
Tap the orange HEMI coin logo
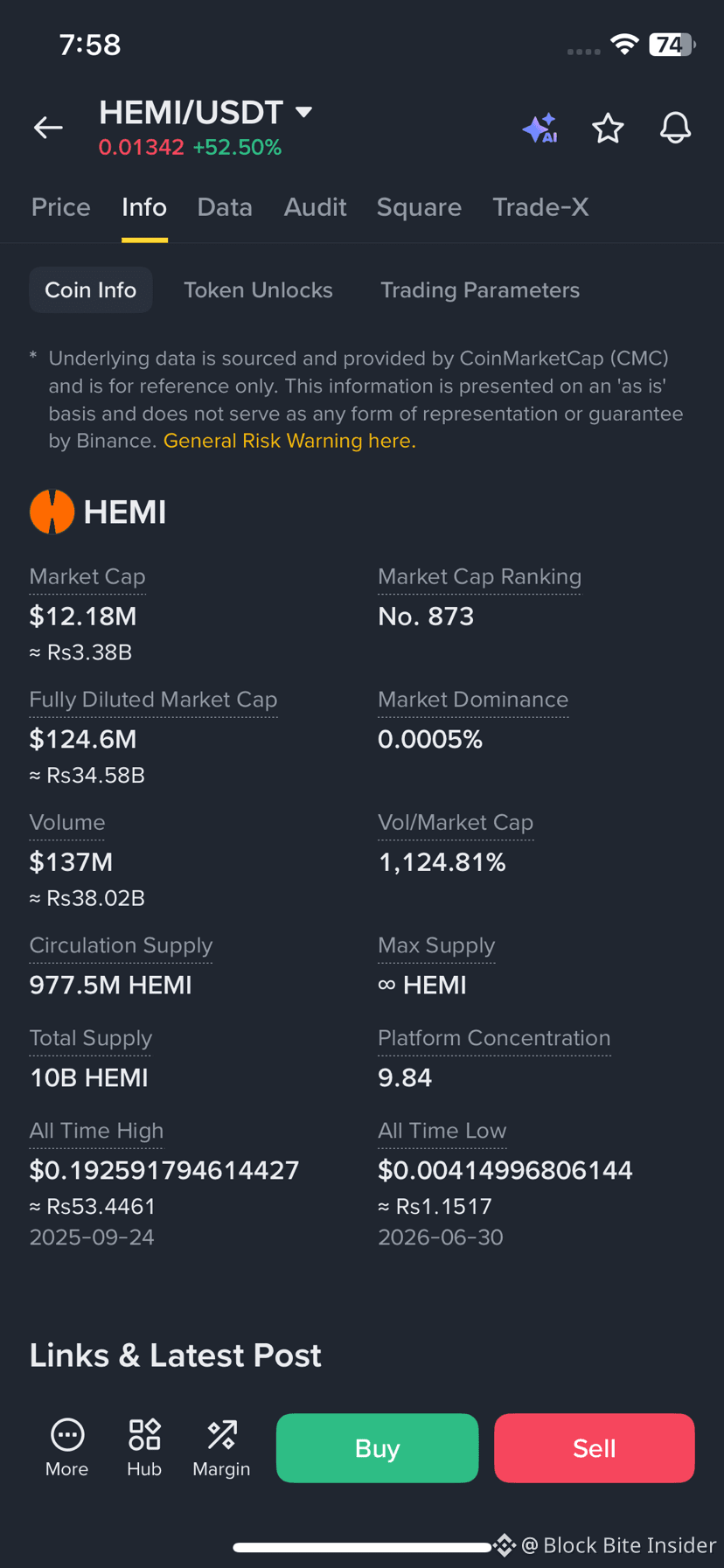point(52,512)
